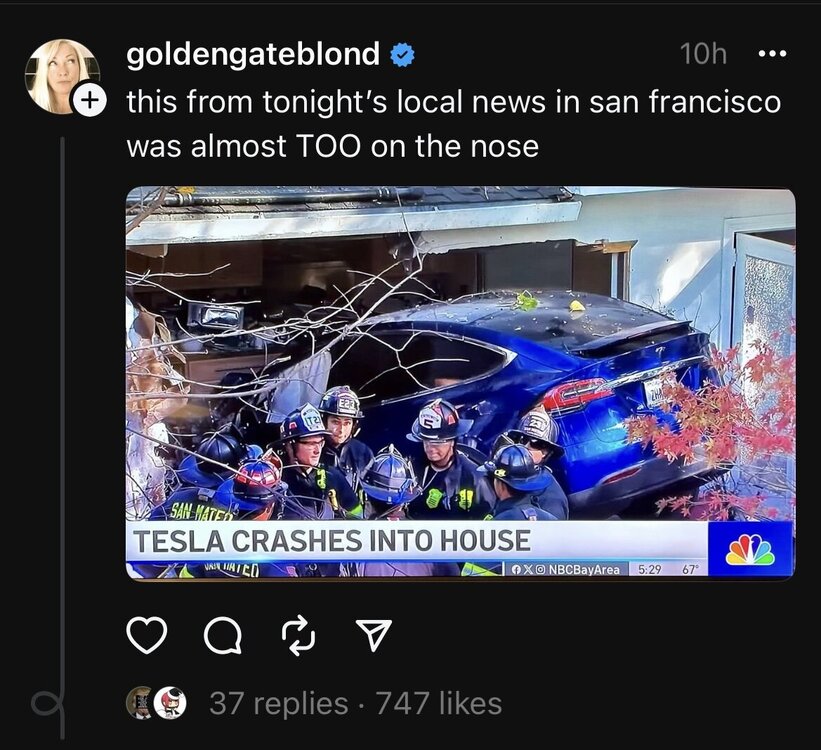Click the TESLA CRASHES INTO HOUSE banner
The height and width of the screenshot is (750, 821).
tap(331, 541)
